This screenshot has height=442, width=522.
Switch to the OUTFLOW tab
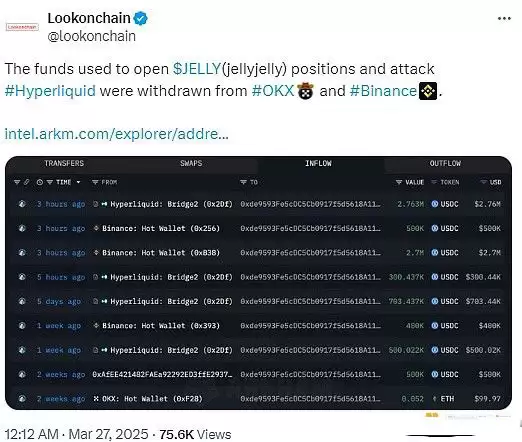[x=445, y=163]
